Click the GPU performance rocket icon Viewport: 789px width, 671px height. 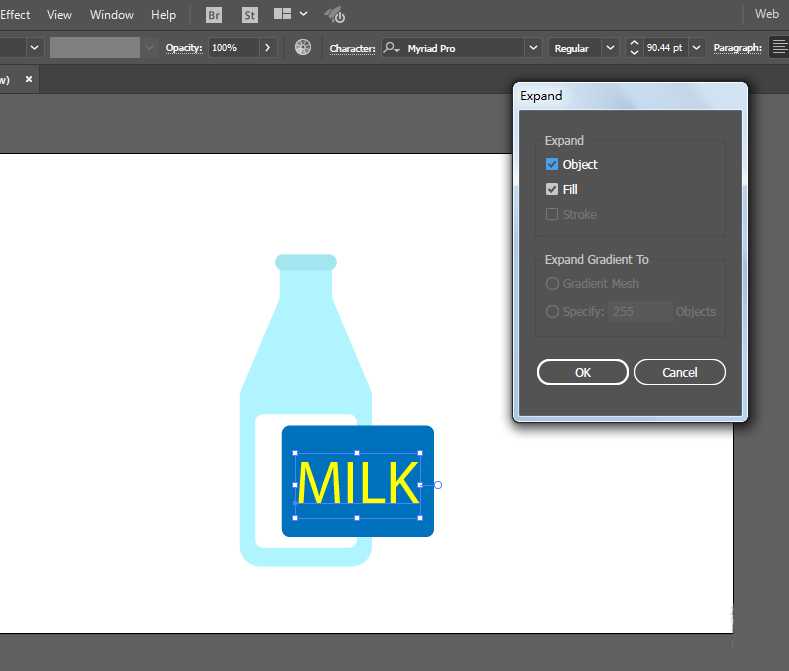337,15
